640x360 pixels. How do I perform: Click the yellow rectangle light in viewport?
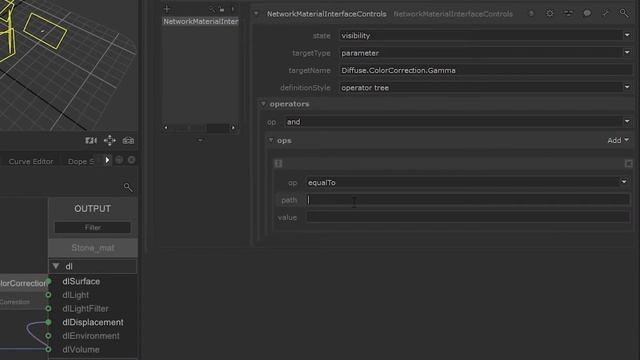point(45,31)
